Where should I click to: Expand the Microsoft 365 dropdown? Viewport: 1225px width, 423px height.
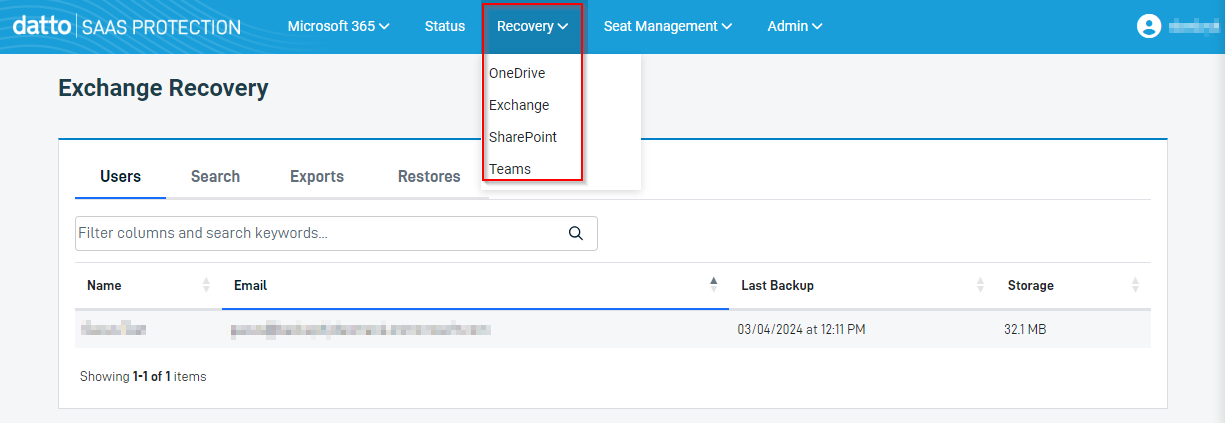point(339,26)
